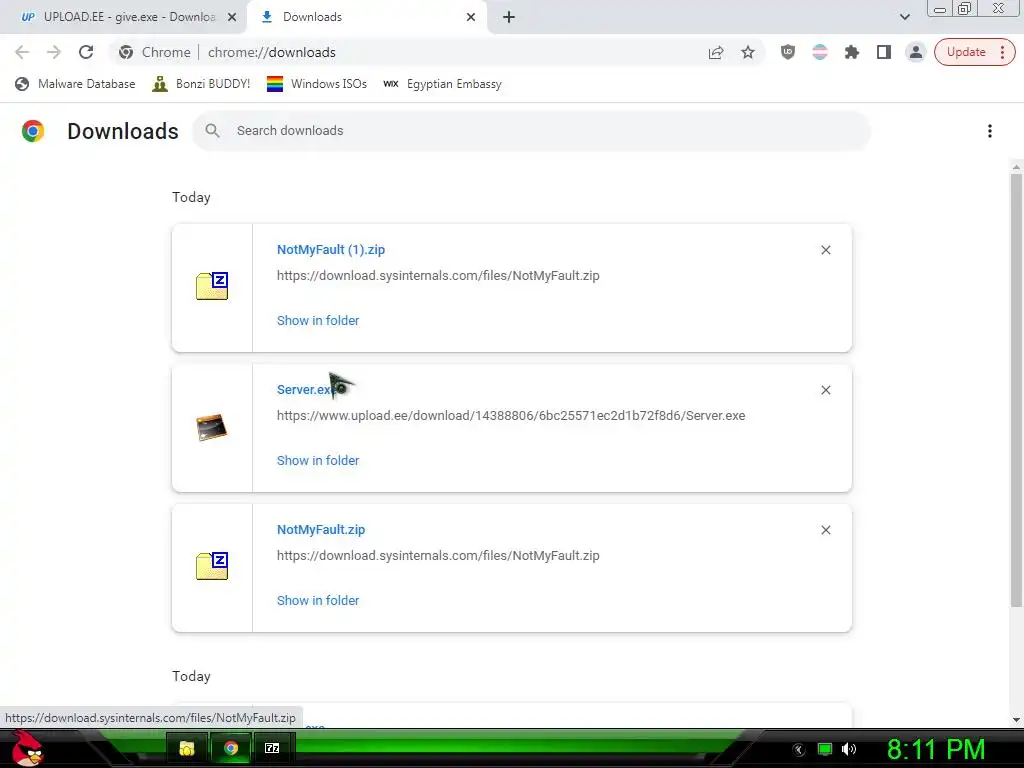The width and height of the screenshot is (1024, 768).
Task: Remove NotMyFault (1).zip from the list
Action: tap(825, 250)
